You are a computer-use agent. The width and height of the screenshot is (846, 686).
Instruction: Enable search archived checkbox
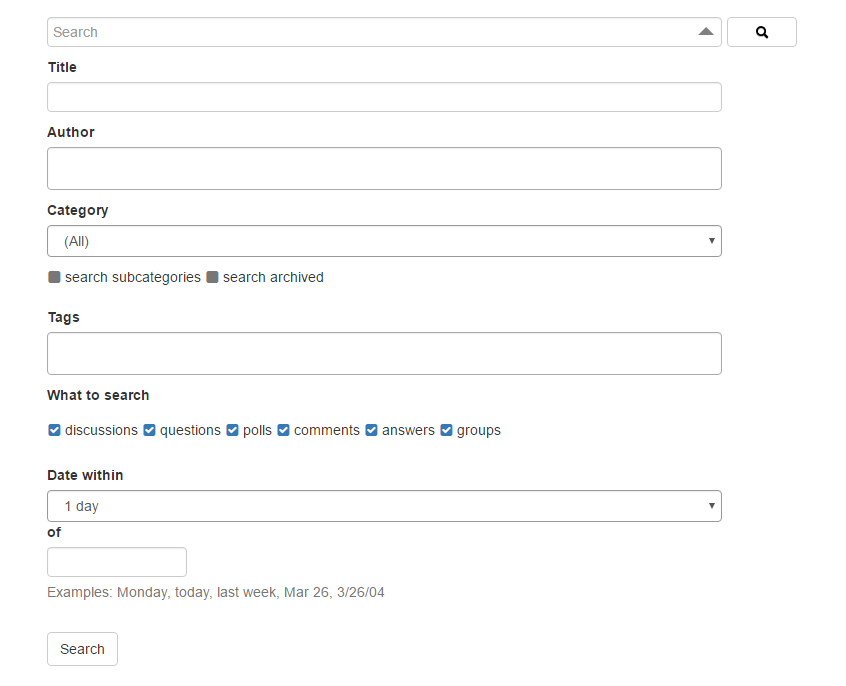pyautogui.click(x=212, y=277)
